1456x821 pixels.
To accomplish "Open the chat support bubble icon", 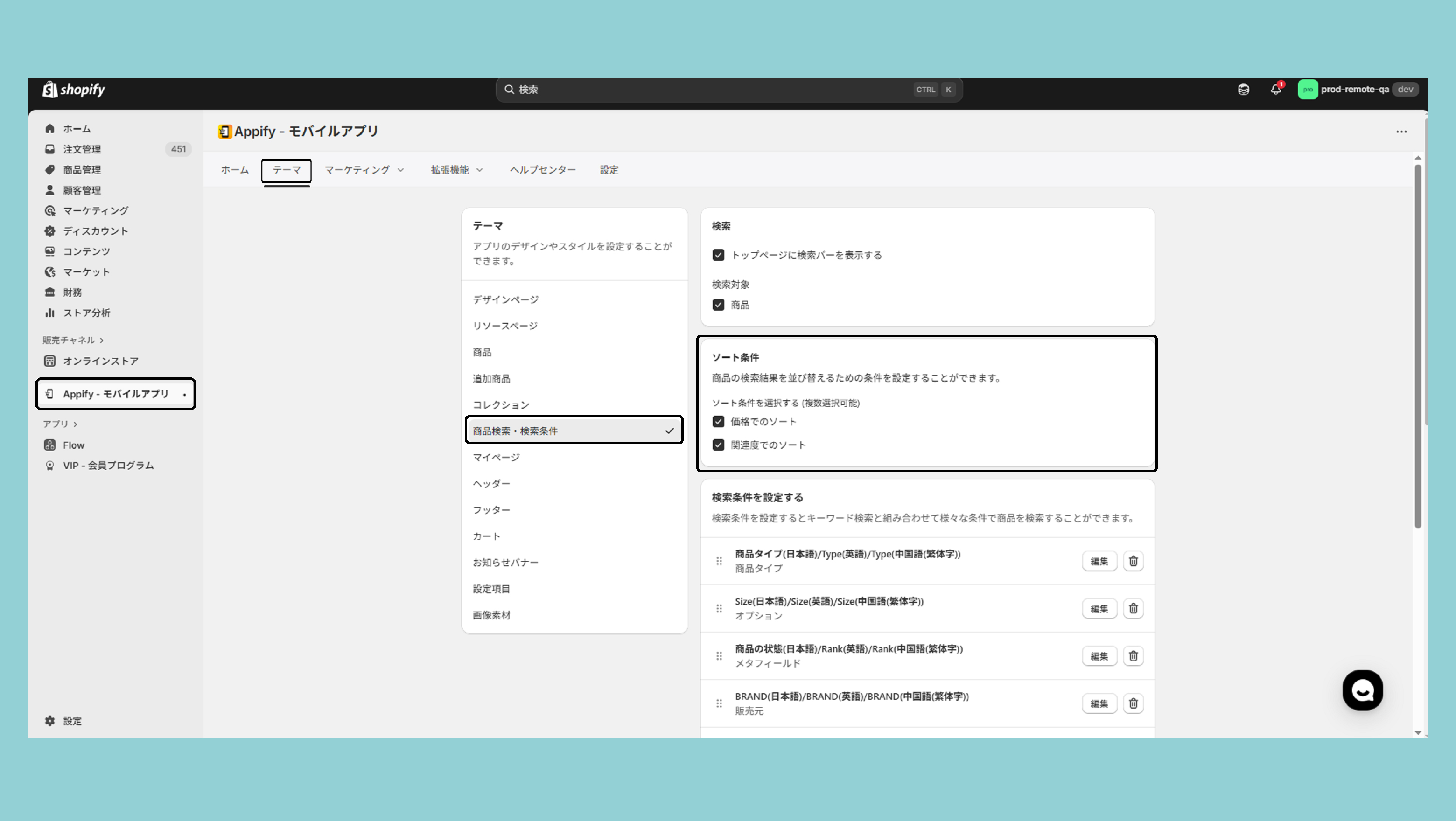I will pos(1362,690).
